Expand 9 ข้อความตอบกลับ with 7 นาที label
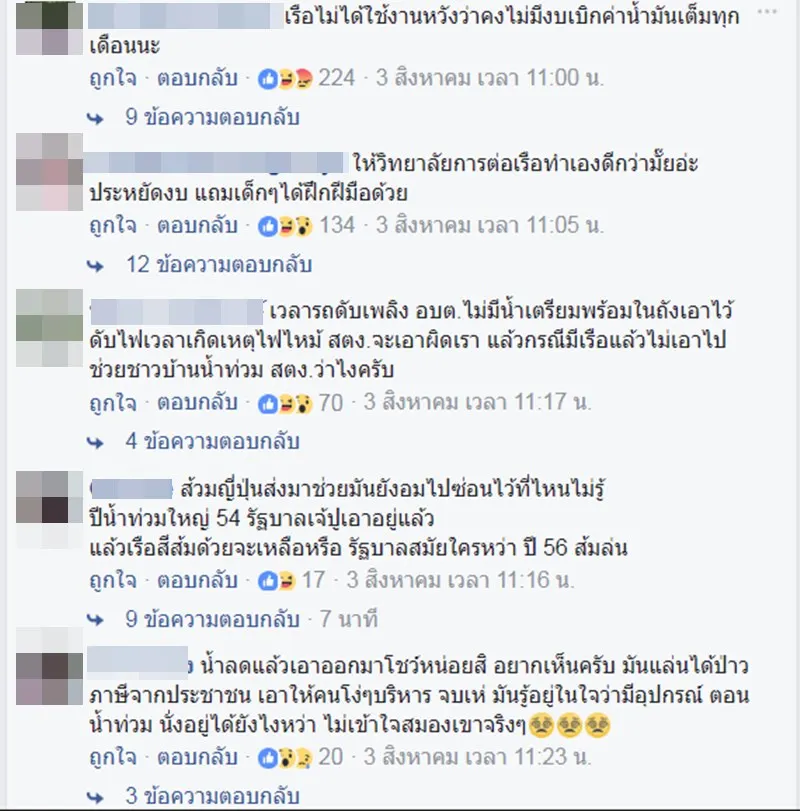This screenshot has width=800, height=811. 213,619
